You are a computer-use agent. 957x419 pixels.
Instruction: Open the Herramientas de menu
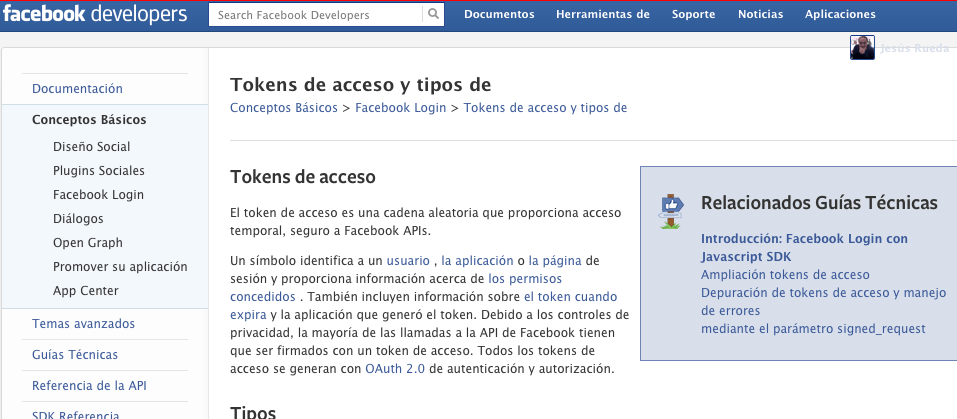(x=602, y=14)
